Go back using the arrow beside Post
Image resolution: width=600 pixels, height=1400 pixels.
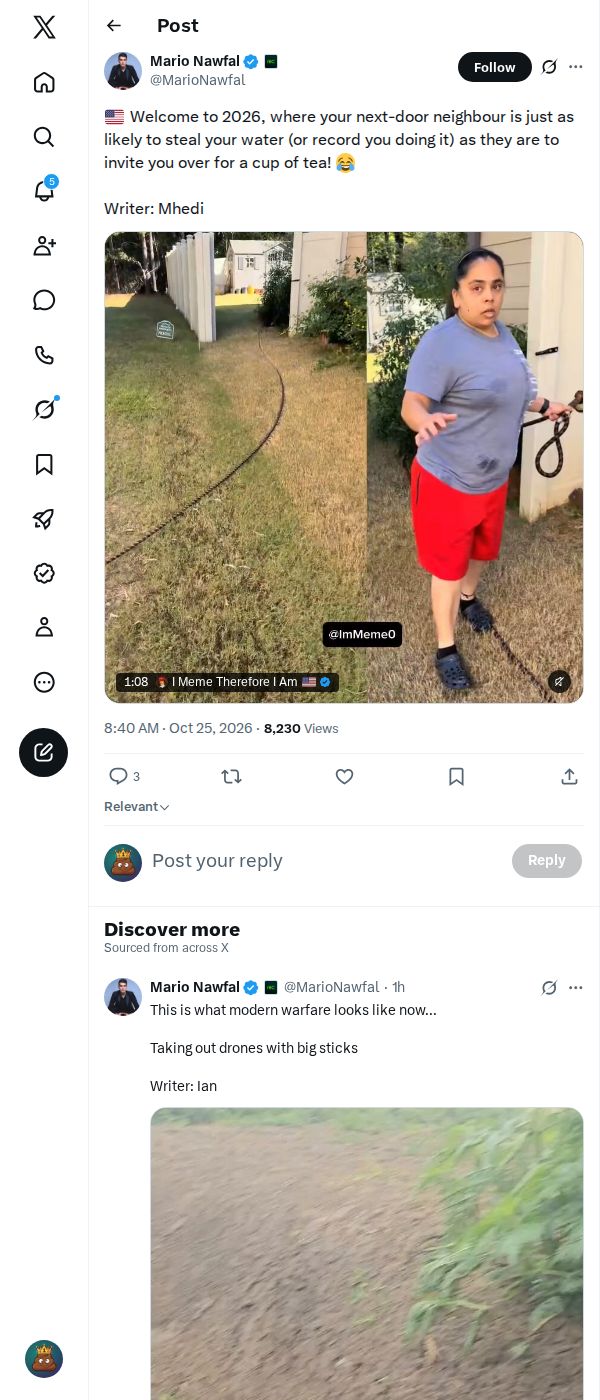click(114, 26)
